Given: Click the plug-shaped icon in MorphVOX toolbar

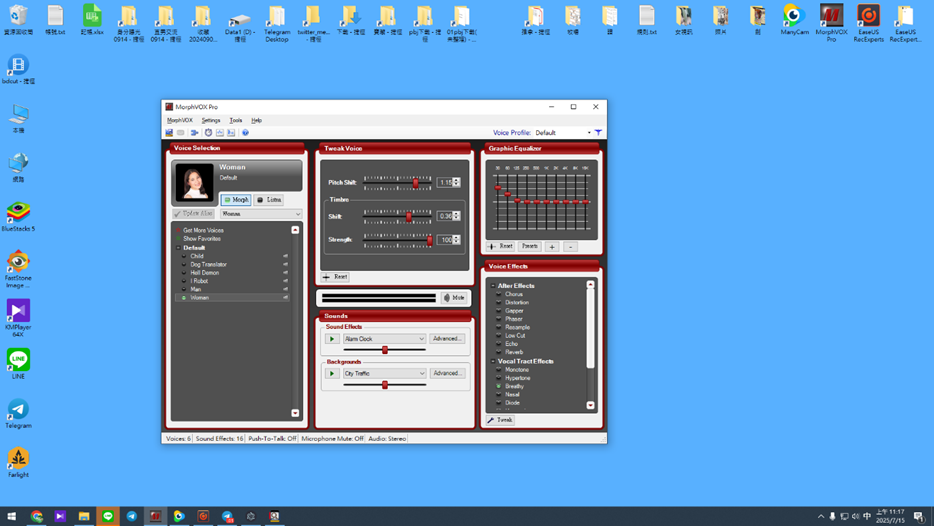Looking at the screenshot, I should pos(195,133).
